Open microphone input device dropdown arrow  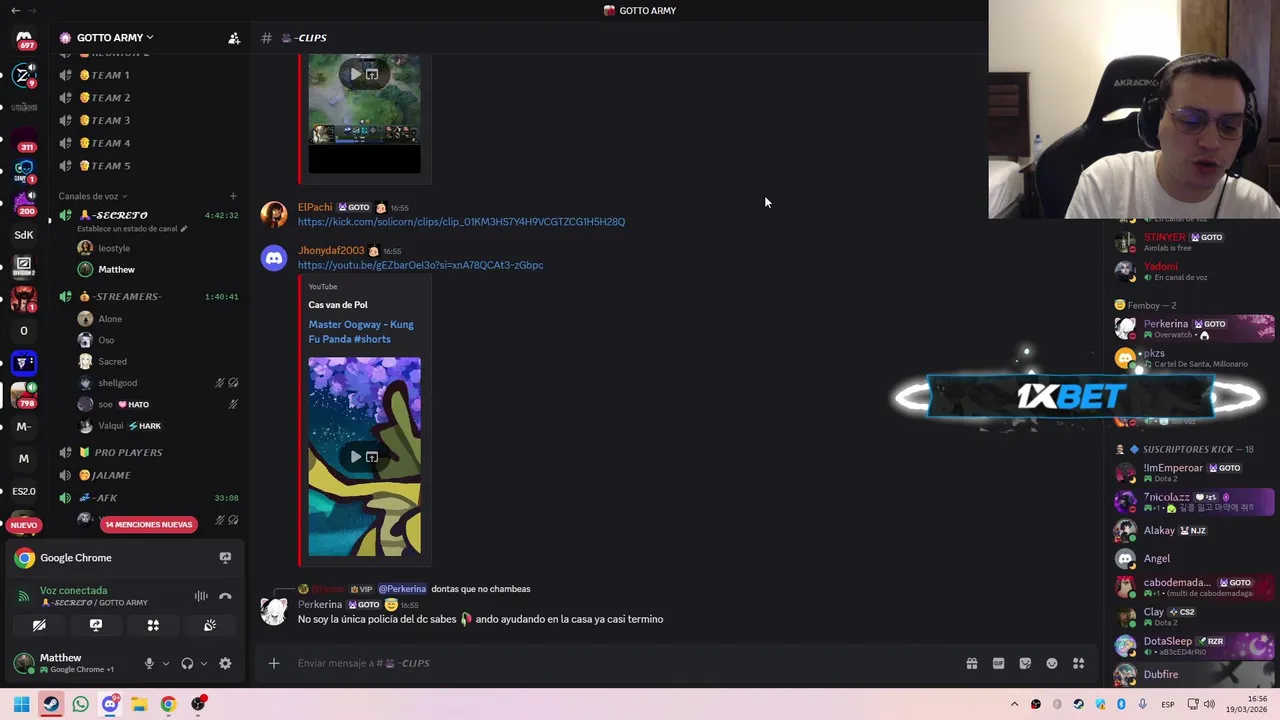pyautogui.click(x=165, y=663)
